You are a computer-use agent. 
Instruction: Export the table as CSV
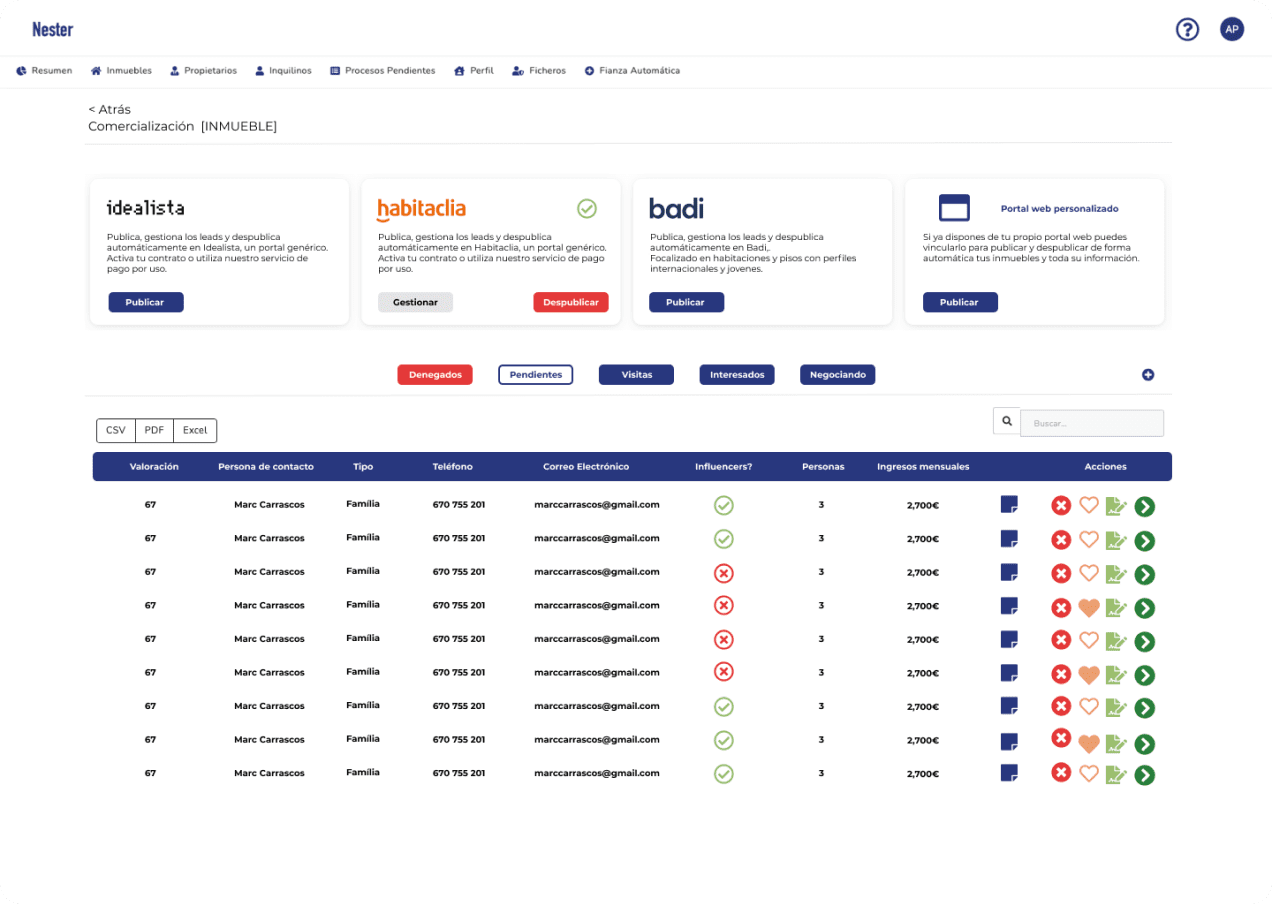pyautogui.click(x=116, y=430)
